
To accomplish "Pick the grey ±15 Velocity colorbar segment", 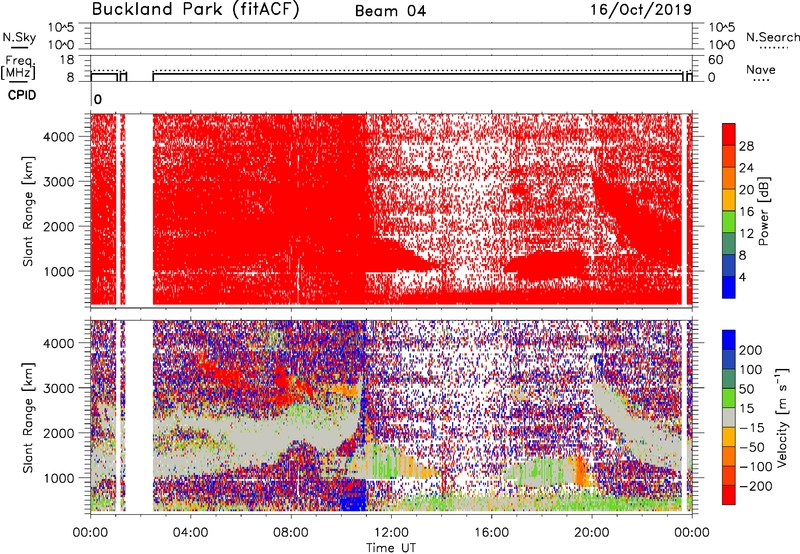I will pos(729,417).
